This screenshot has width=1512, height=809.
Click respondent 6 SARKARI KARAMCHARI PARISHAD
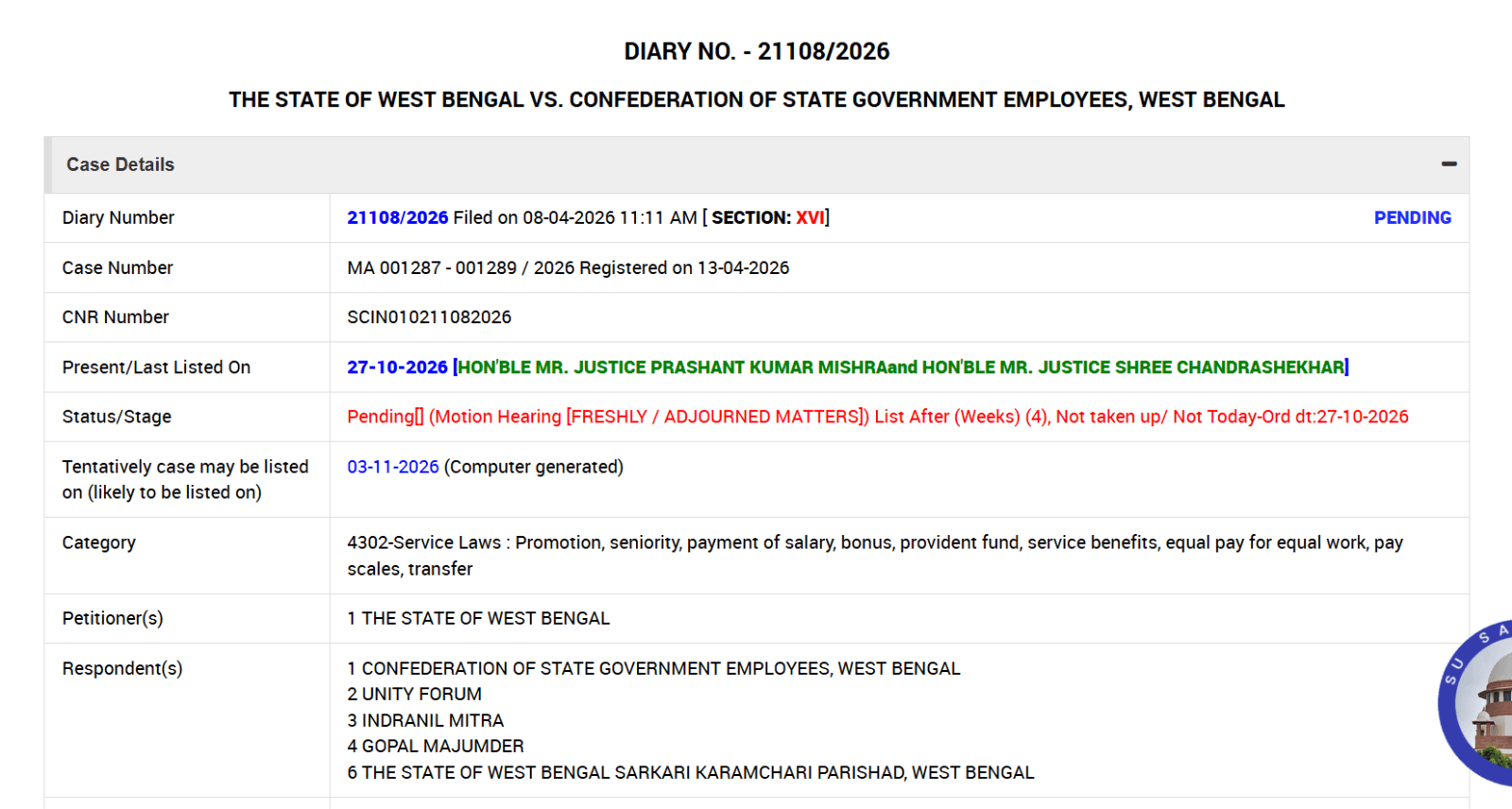pos(691,772)
